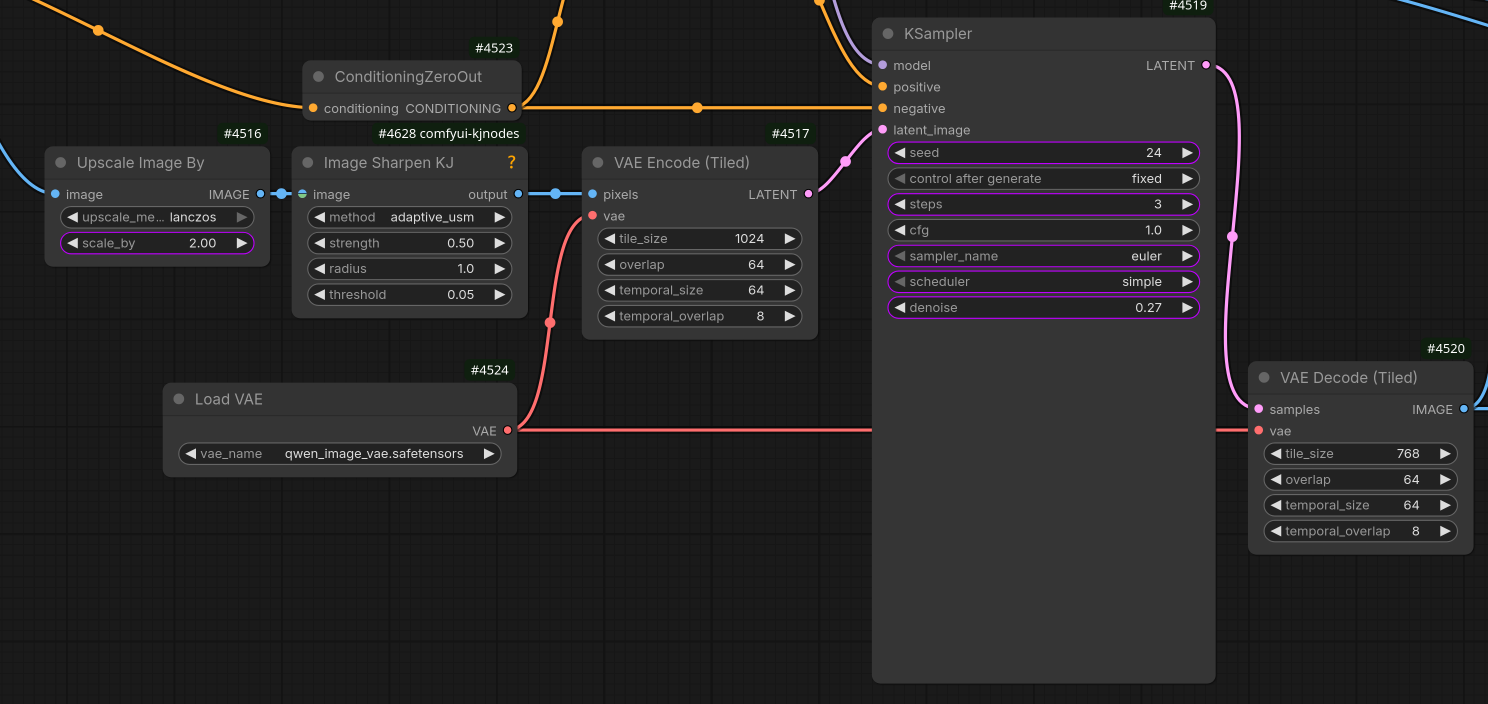Click the Load VAE output socket
The height and width of the screenshot is (704, 1488).
pos(508,431)
